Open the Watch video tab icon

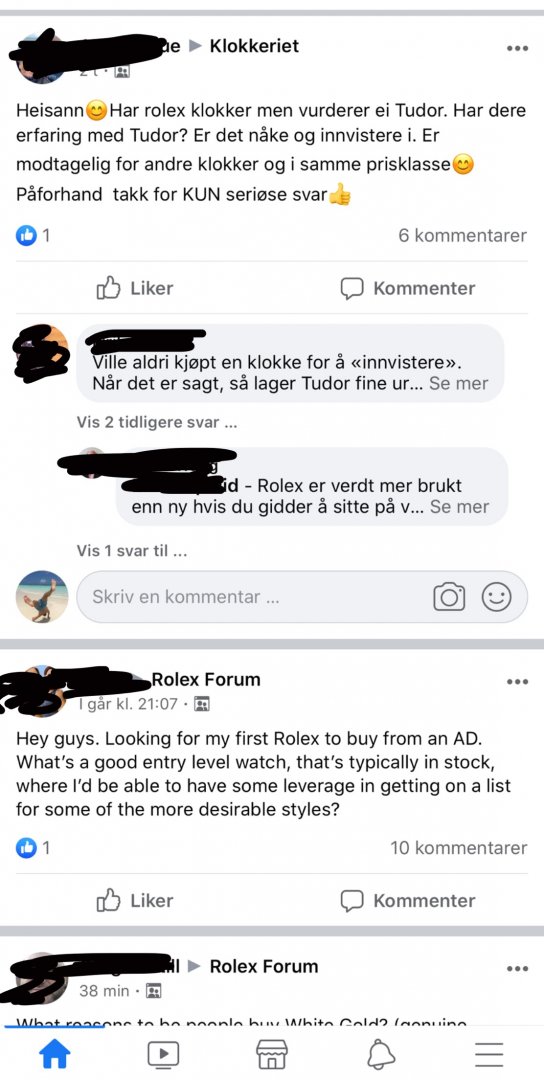[x=163, y=1054]
